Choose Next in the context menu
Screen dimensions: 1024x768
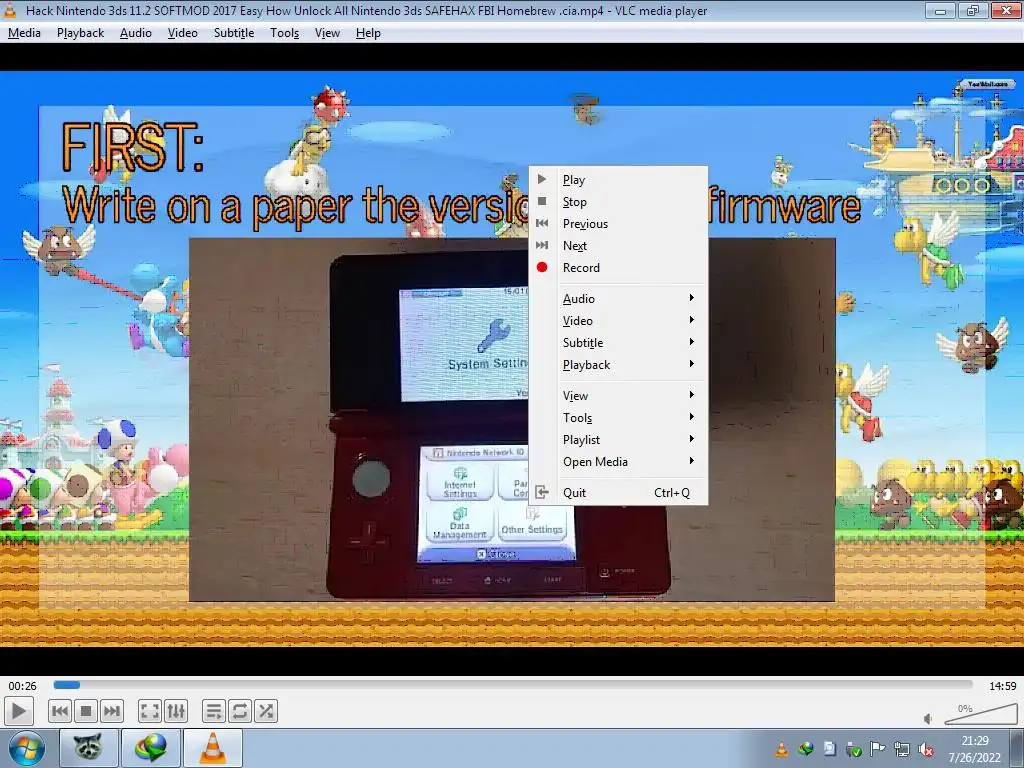(618, 246)
